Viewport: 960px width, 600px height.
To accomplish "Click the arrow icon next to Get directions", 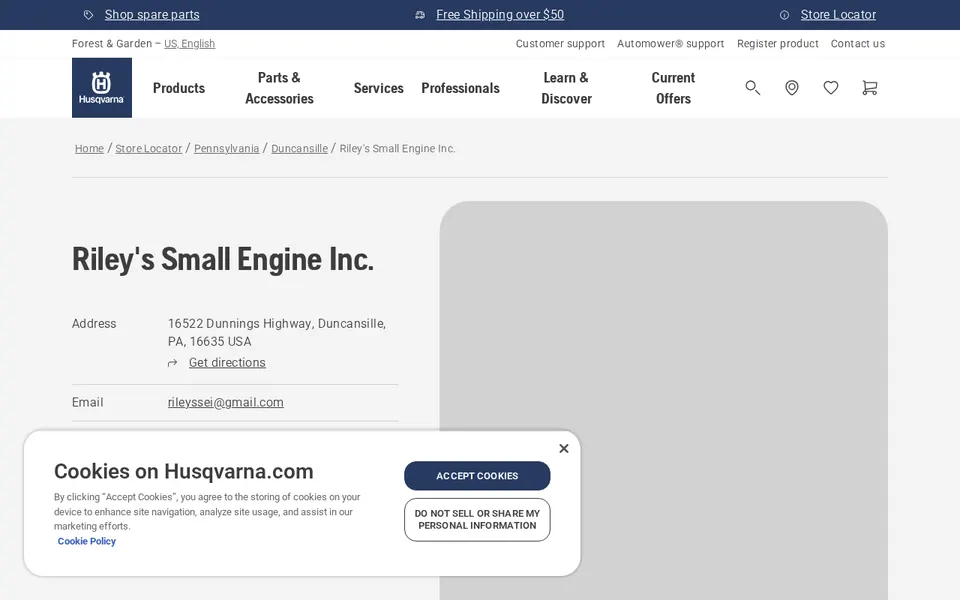I will [x=173, y=363].
